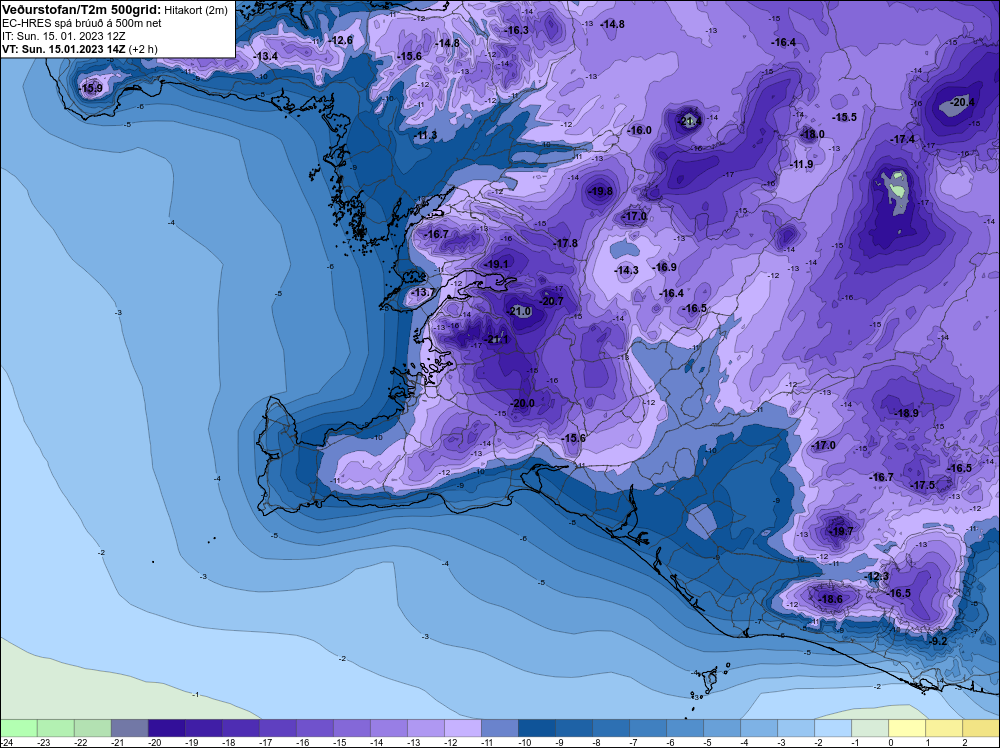Select the -19.8 temperature value
The image size is (1000, 748).
(x=600, y=191)
